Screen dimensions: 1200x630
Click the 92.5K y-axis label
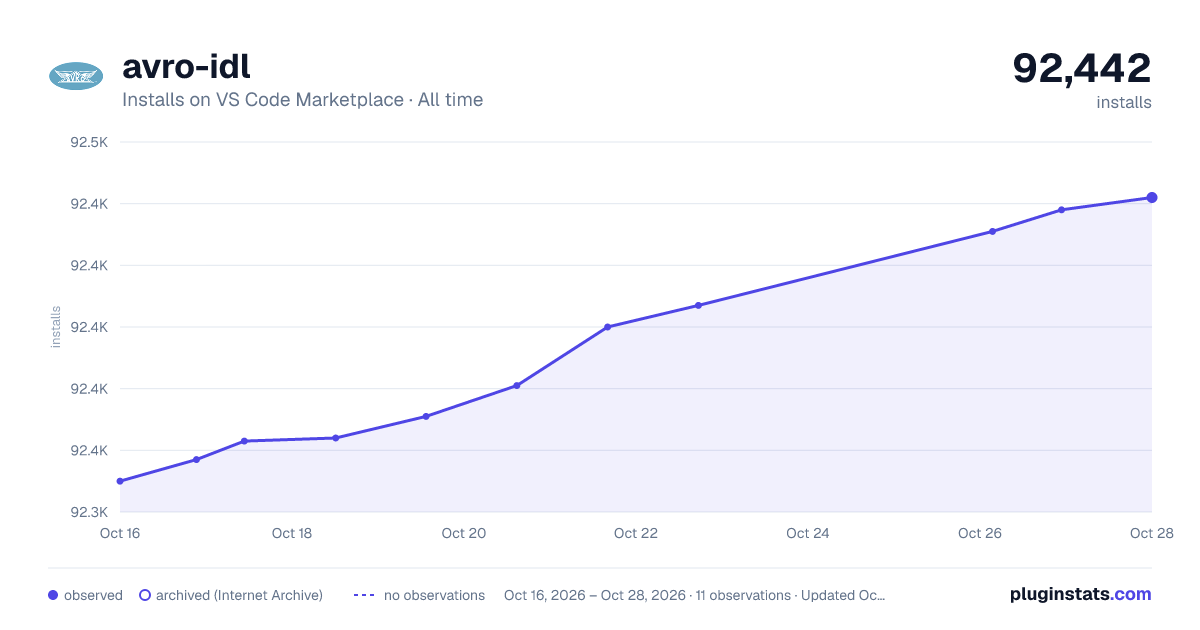[89, 142]
